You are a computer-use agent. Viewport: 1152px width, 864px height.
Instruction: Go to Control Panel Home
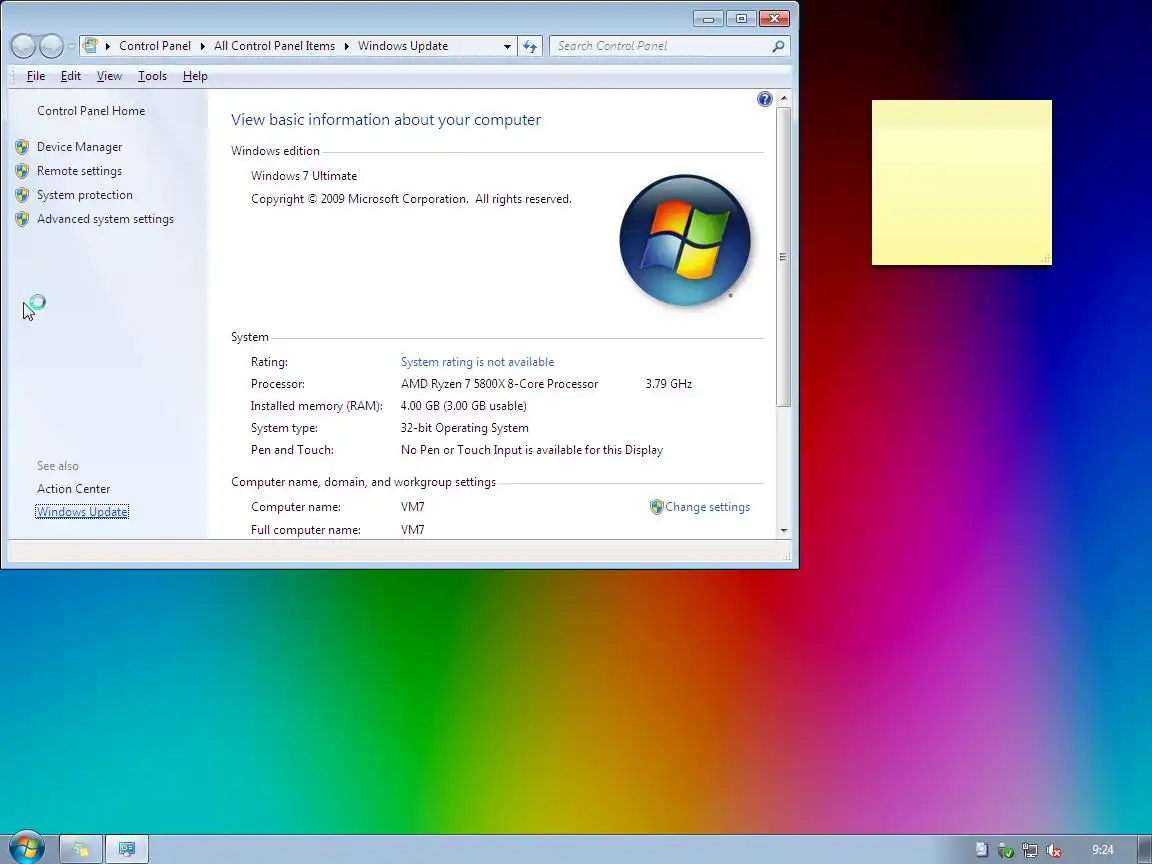91,111
